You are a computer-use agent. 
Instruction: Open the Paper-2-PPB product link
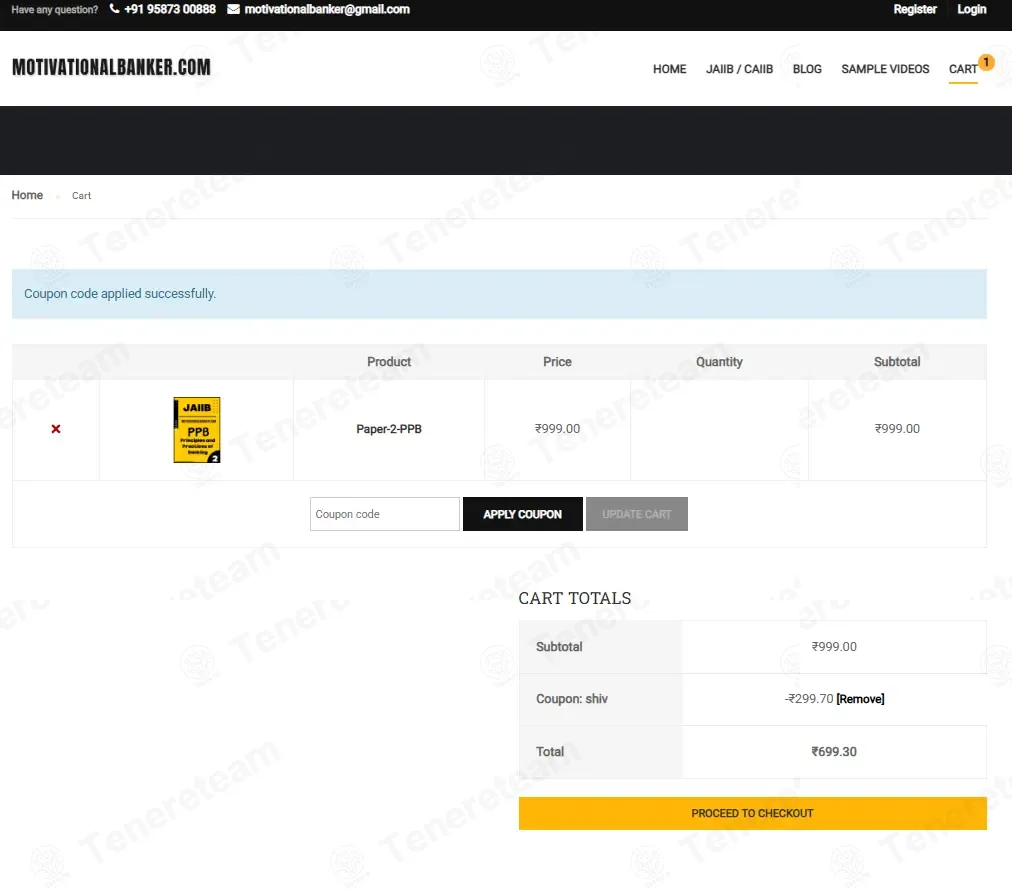pos(389,429)
